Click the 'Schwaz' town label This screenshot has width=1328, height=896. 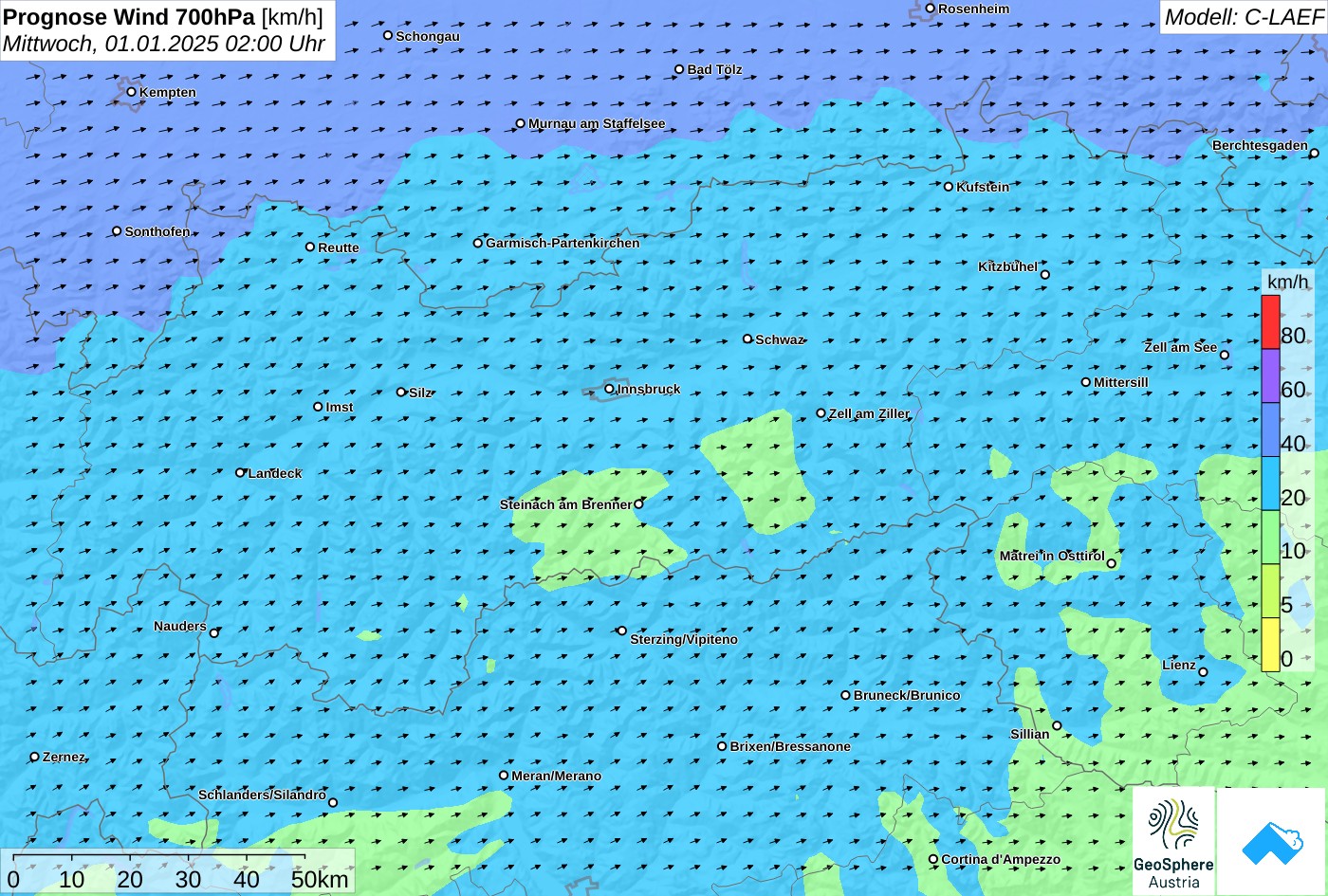(779, 339)
